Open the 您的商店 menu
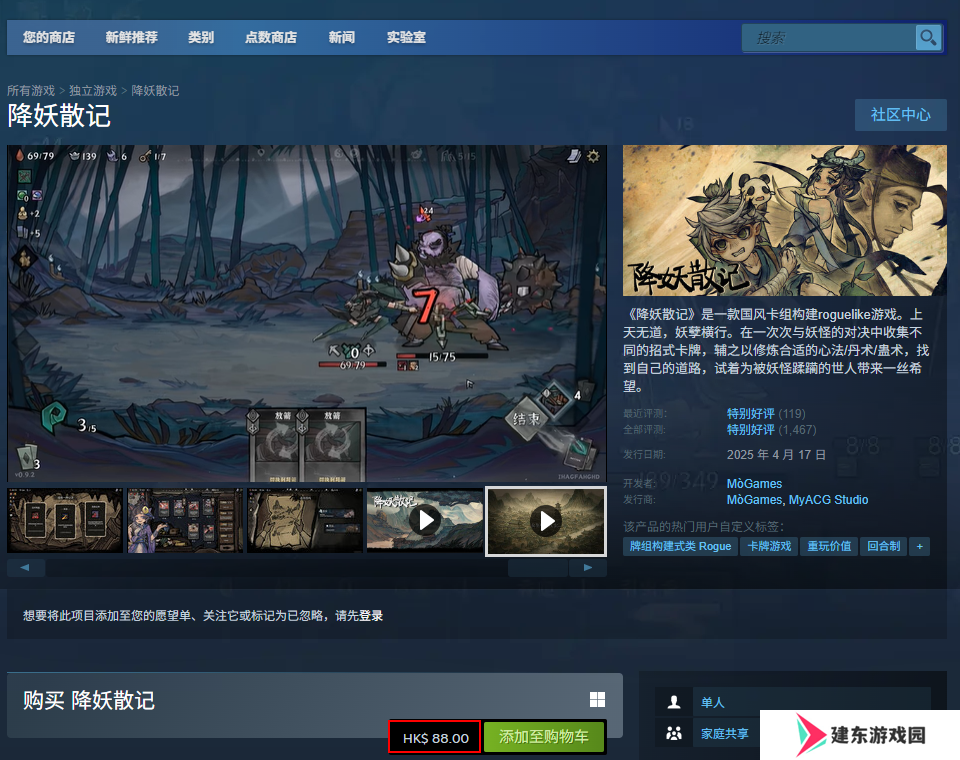 point(49,37)
